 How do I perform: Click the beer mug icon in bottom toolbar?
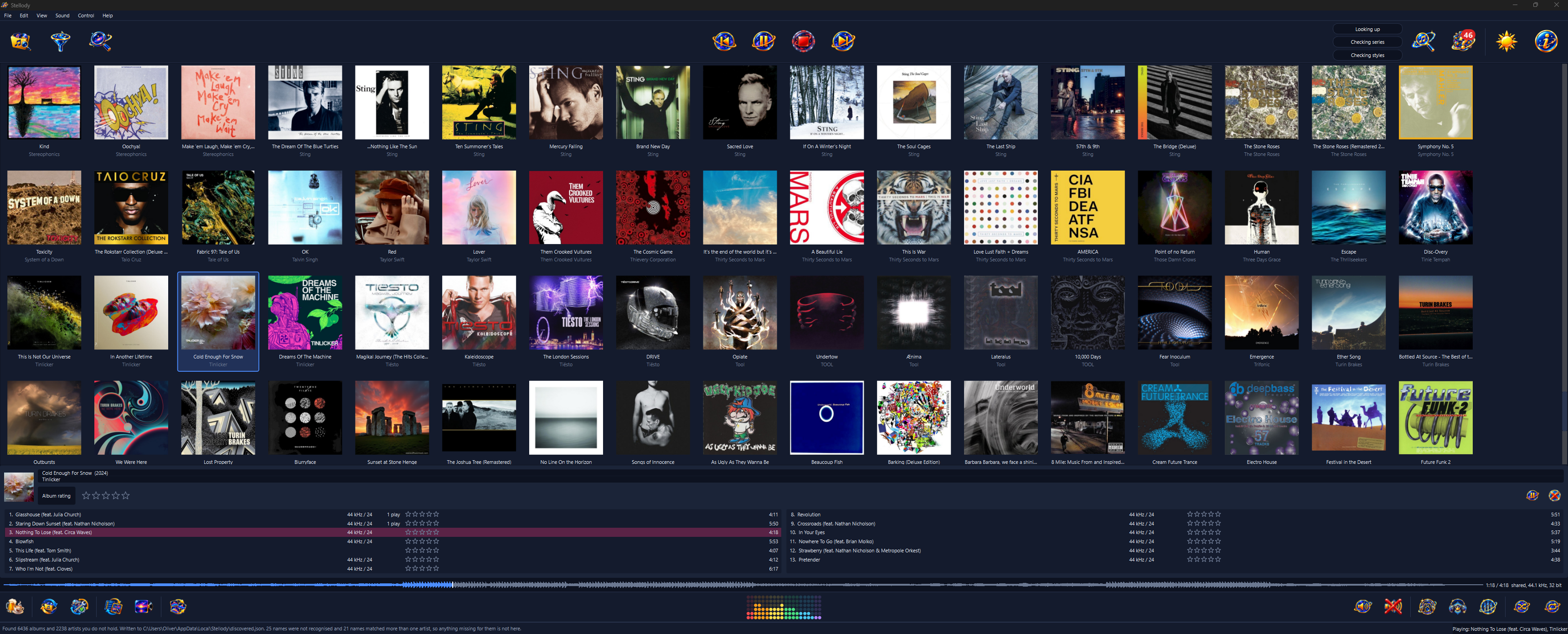15,607
